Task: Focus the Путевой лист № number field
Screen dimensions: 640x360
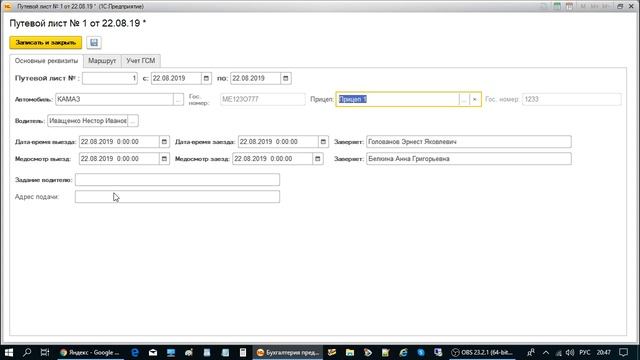Action: pyautogui.click(x=110, y=78)
